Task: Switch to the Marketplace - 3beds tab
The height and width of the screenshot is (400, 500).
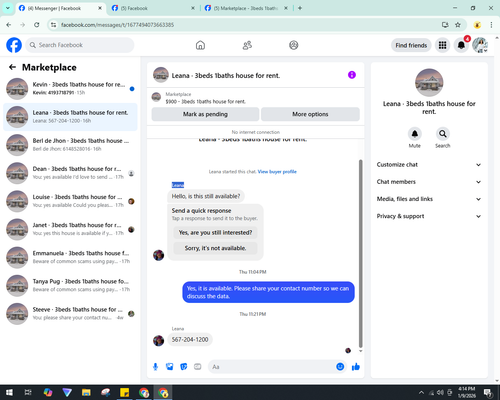Action: point(246,8)
